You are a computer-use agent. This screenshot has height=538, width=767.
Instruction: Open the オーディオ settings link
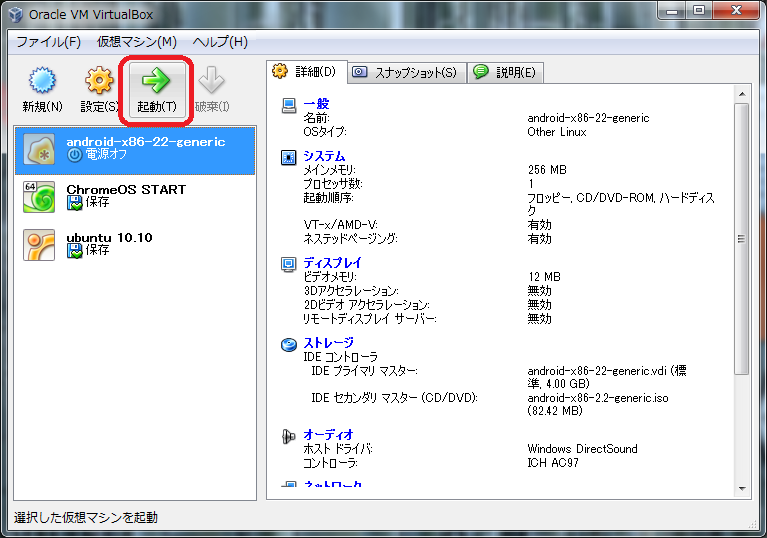[x=328, y=434]
